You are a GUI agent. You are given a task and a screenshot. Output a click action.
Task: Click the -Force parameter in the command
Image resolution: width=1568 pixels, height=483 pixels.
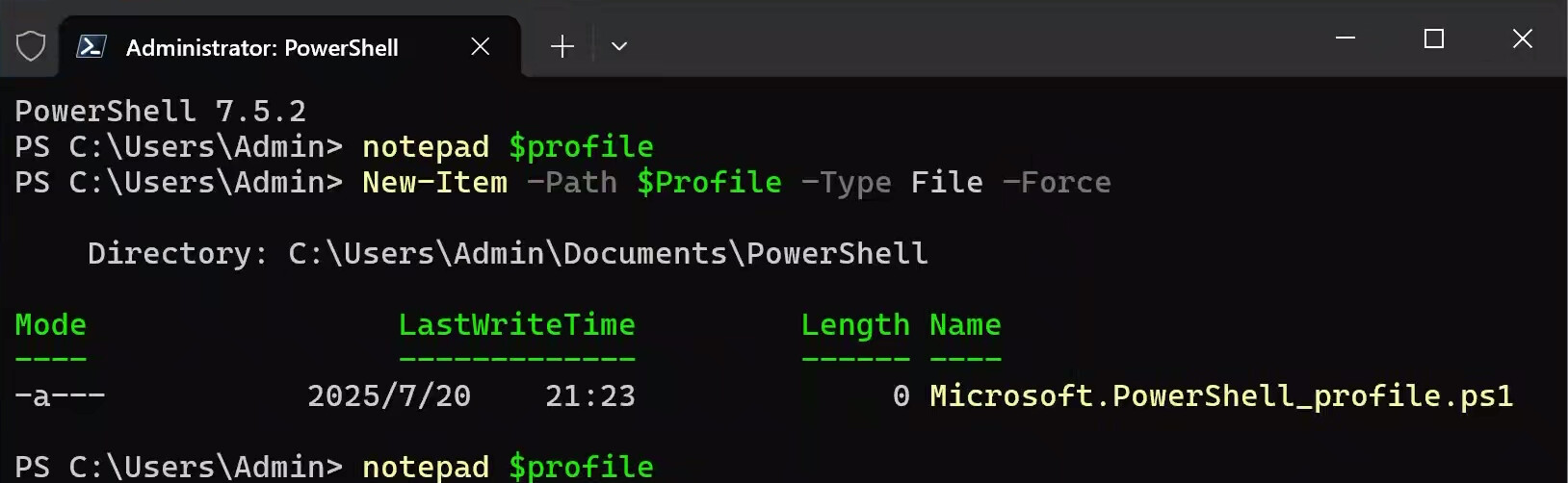click(x=1057, y=183)
